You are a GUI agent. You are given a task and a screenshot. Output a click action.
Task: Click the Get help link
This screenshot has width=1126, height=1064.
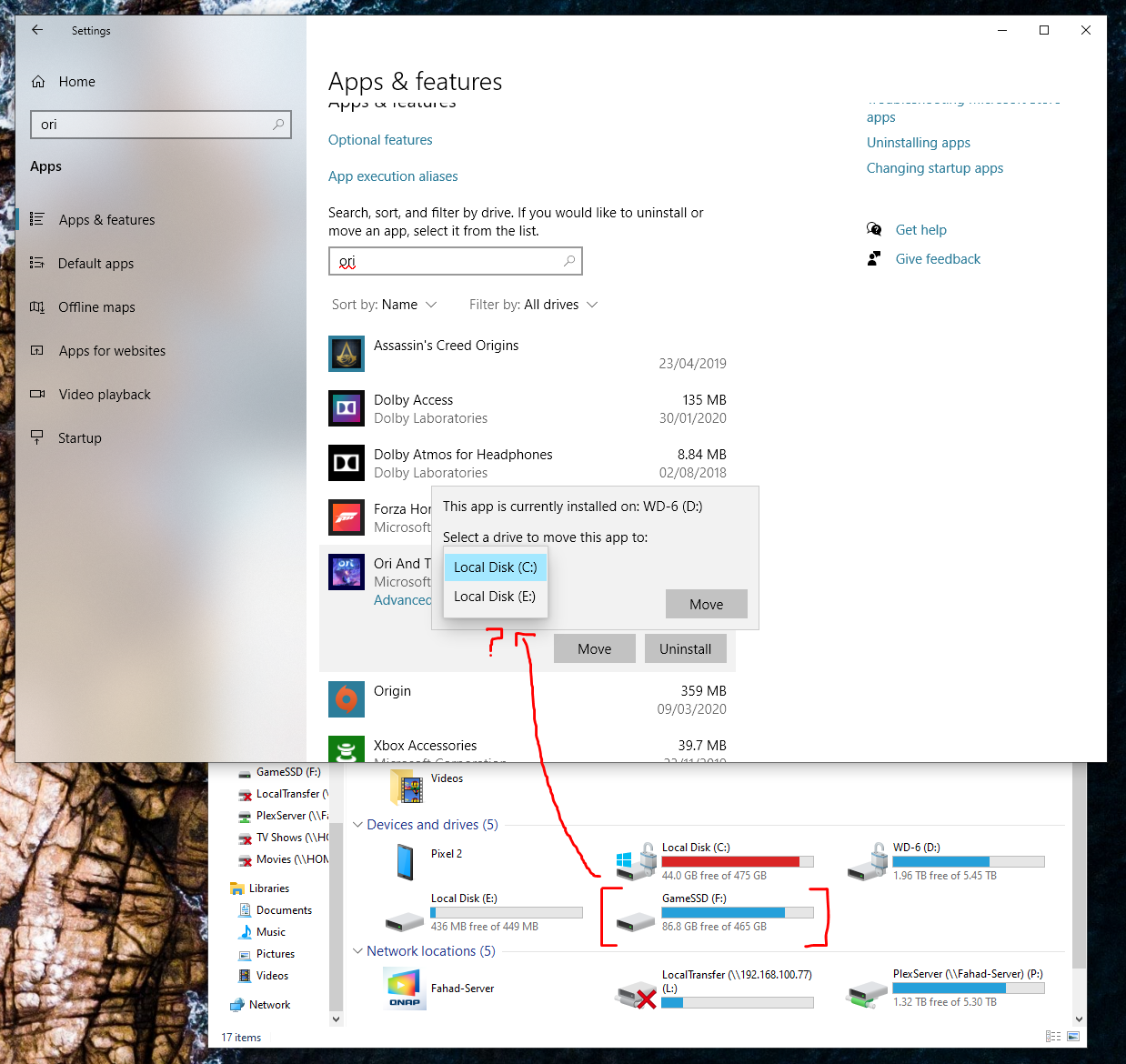921,230
